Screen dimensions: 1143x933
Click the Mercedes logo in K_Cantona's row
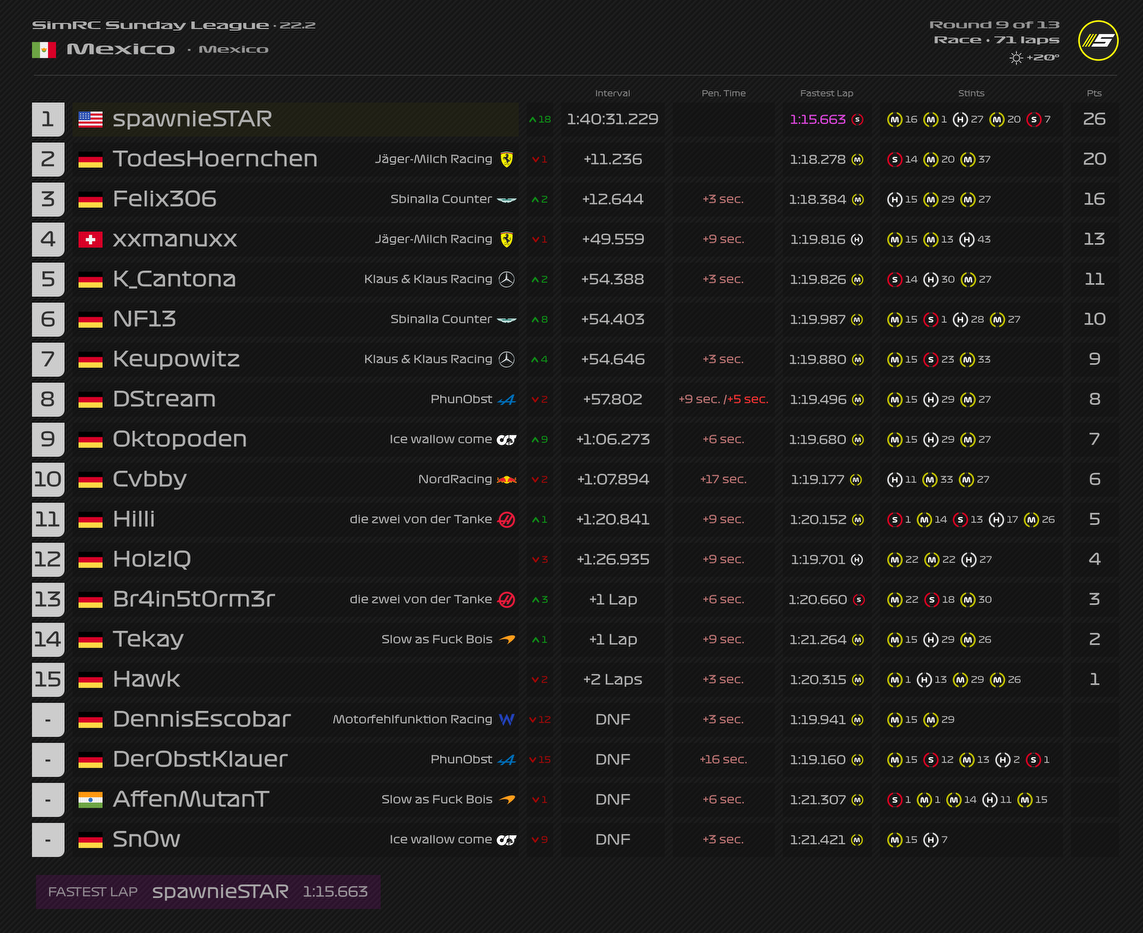pos(507,279)
